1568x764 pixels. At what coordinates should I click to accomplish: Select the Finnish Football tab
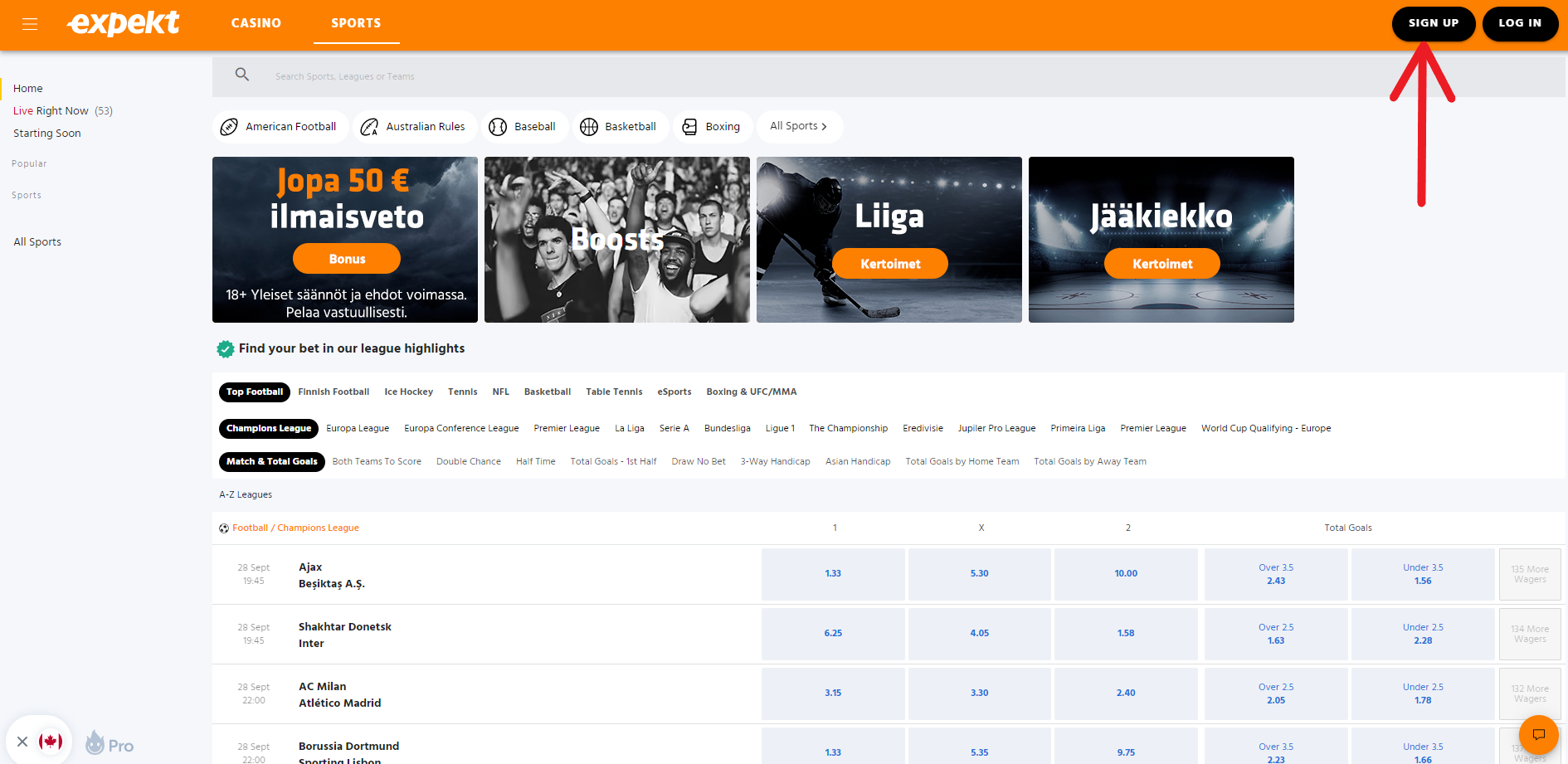pos(334,392)
